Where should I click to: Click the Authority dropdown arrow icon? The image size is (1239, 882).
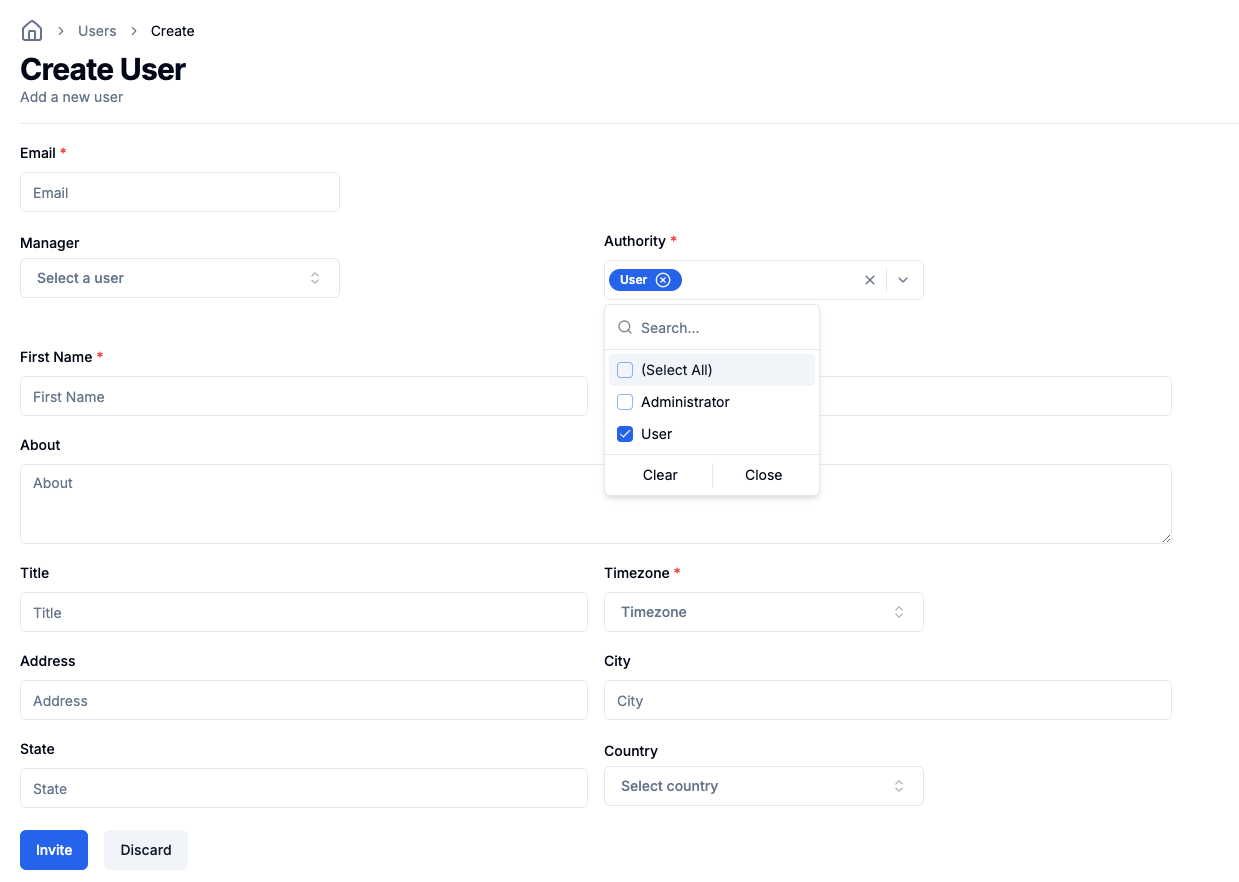903,280
